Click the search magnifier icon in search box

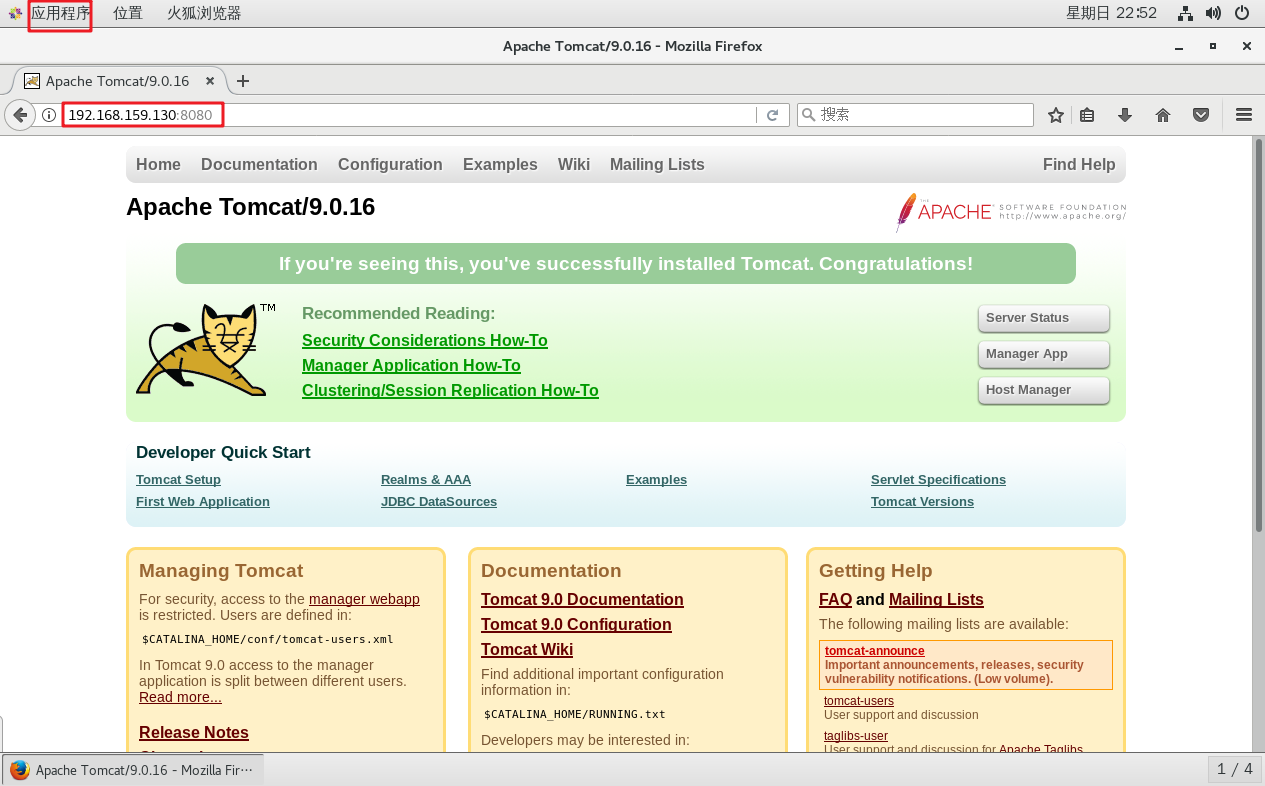coord(808,115)
